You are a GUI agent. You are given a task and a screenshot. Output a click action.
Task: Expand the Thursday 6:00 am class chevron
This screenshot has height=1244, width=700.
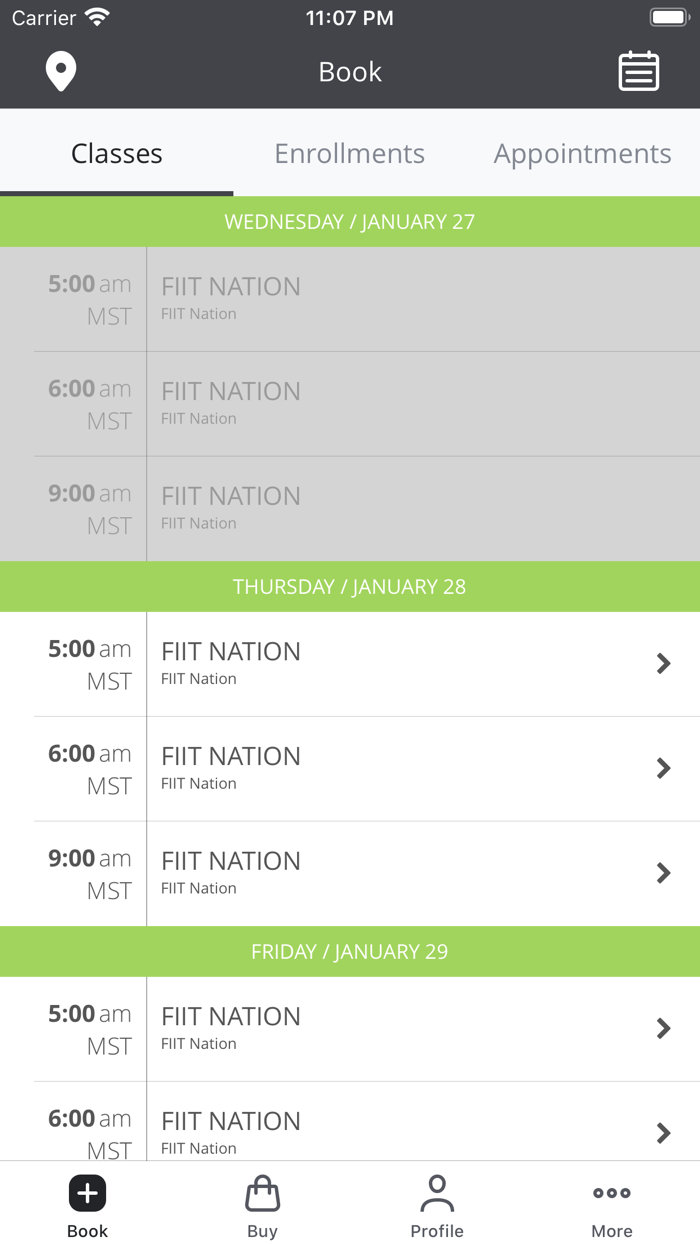[x=663, y=768]
